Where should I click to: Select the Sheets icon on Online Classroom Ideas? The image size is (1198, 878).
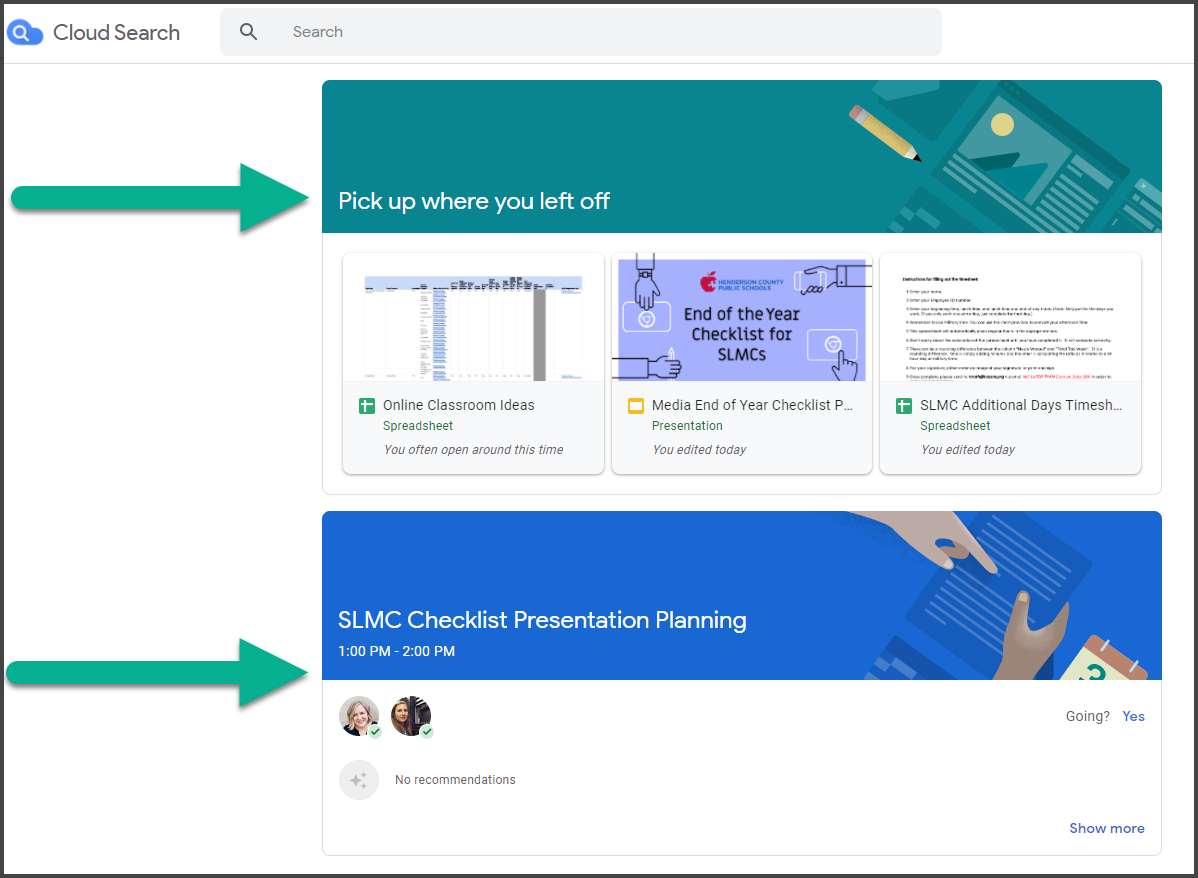pos(366,405)
